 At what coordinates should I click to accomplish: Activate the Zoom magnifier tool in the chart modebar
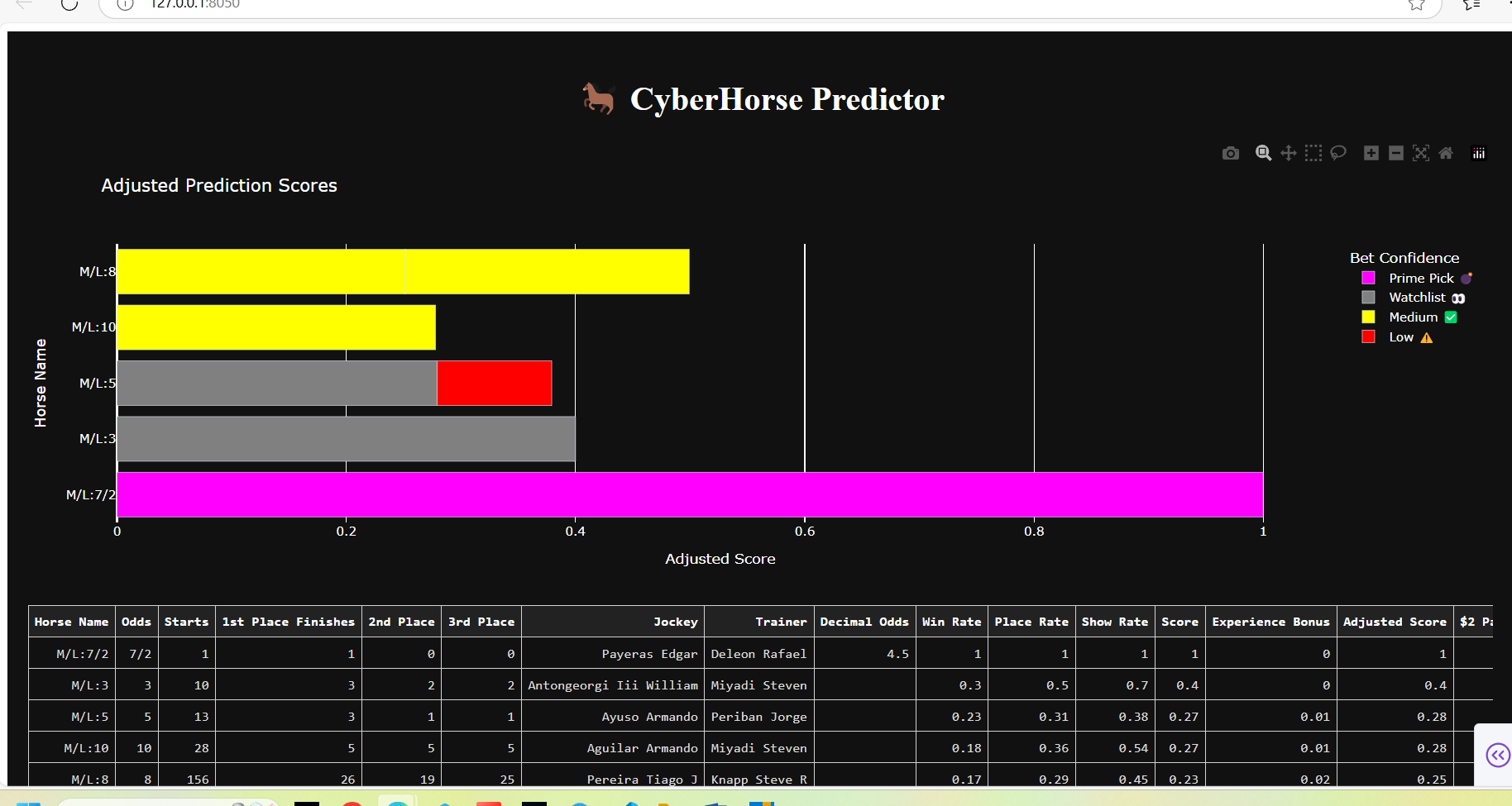pyautogui.click(x=1263, y=153)
